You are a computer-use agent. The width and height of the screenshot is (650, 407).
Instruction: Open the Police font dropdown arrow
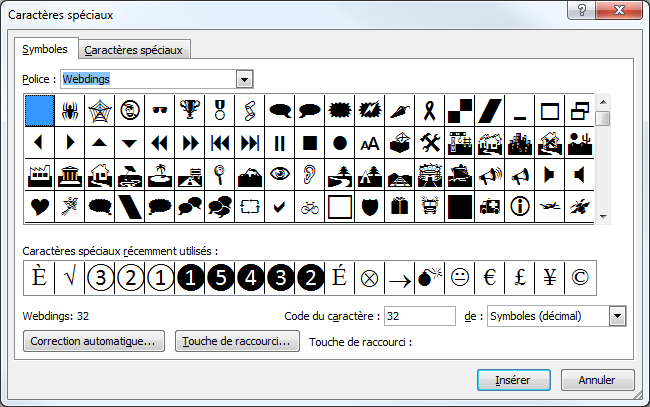click(245, 79)
